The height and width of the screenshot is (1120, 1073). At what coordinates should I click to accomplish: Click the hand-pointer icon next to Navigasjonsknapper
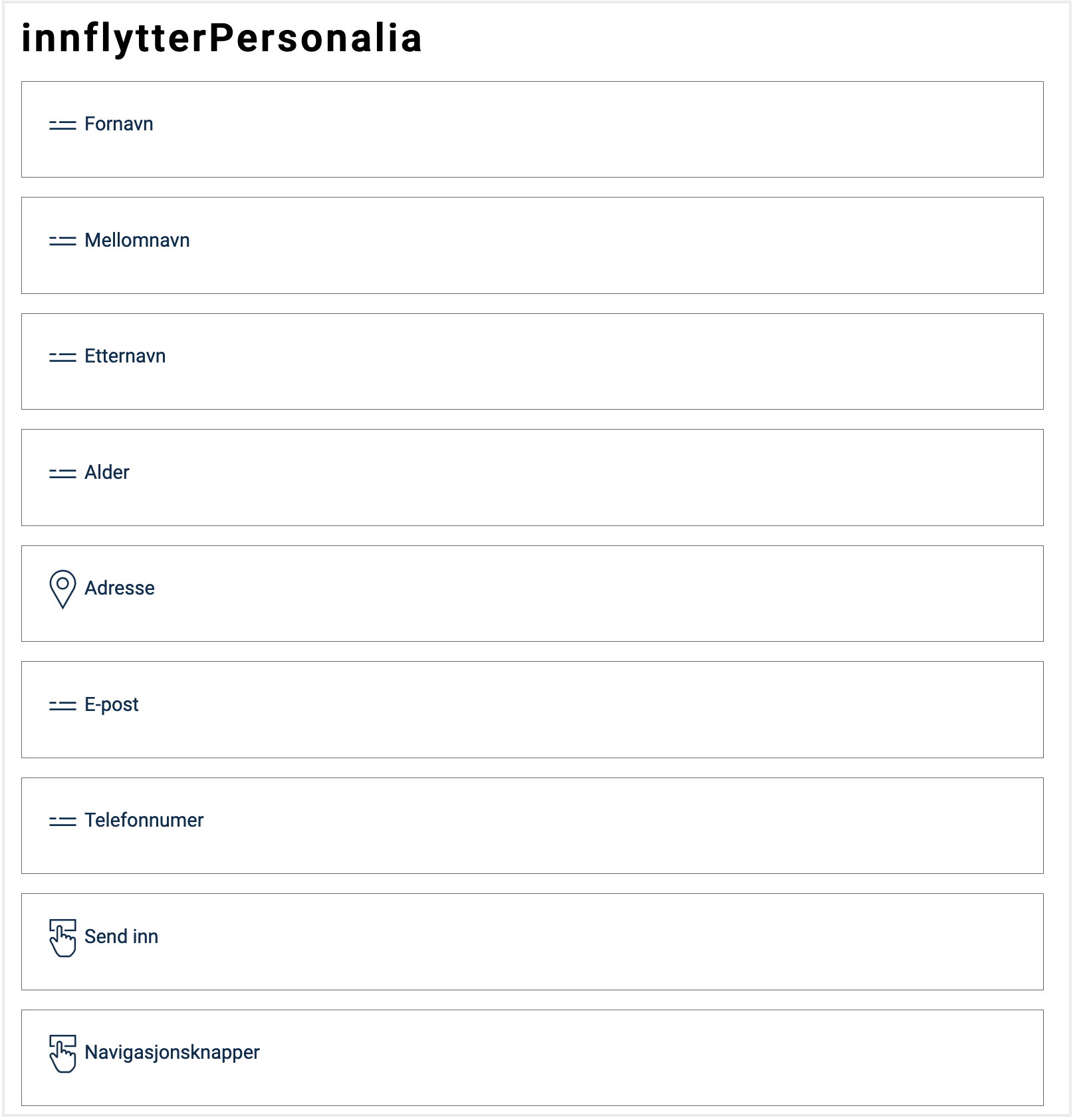point(62,1053)
